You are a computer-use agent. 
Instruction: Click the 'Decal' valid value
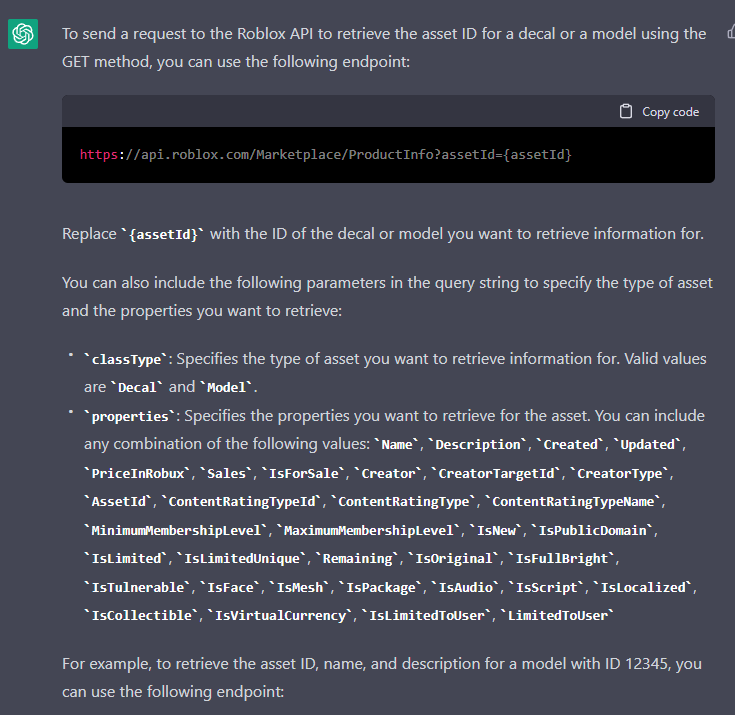137,387
